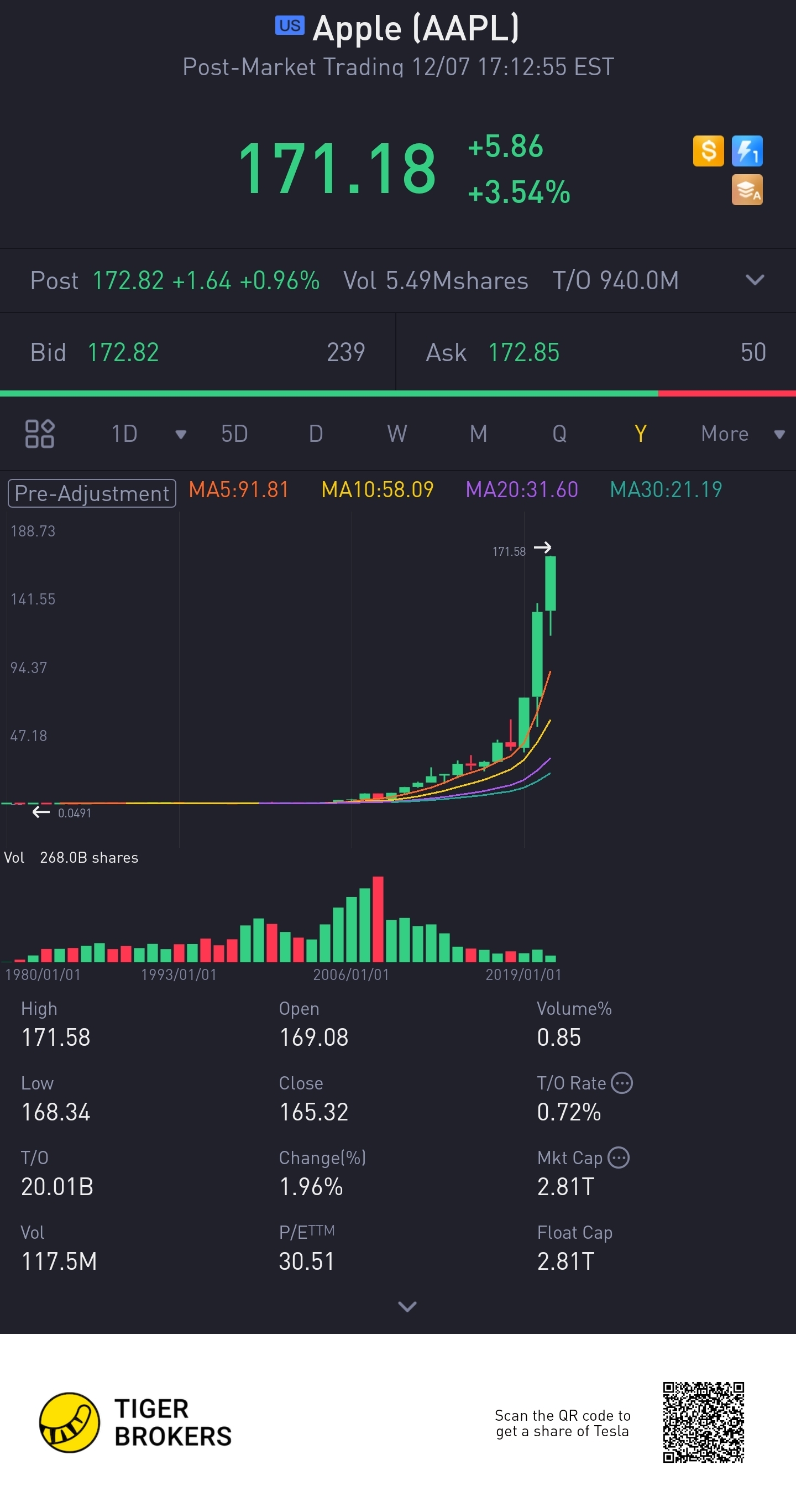
Task: Tap the MA30:21.19 indicator label
Action: 666,489
